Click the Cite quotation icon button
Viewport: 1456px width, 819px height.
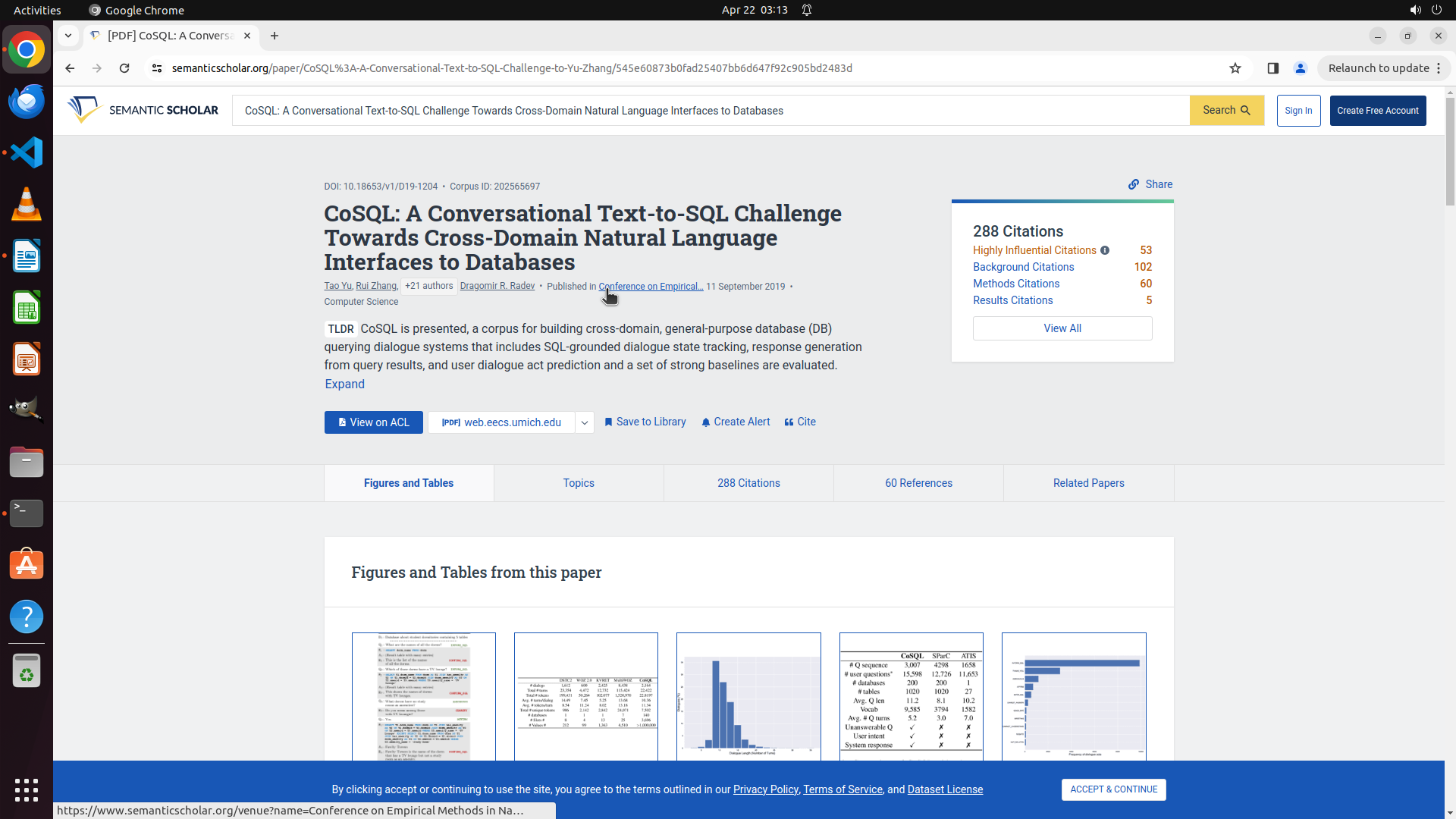pos(789,422)
